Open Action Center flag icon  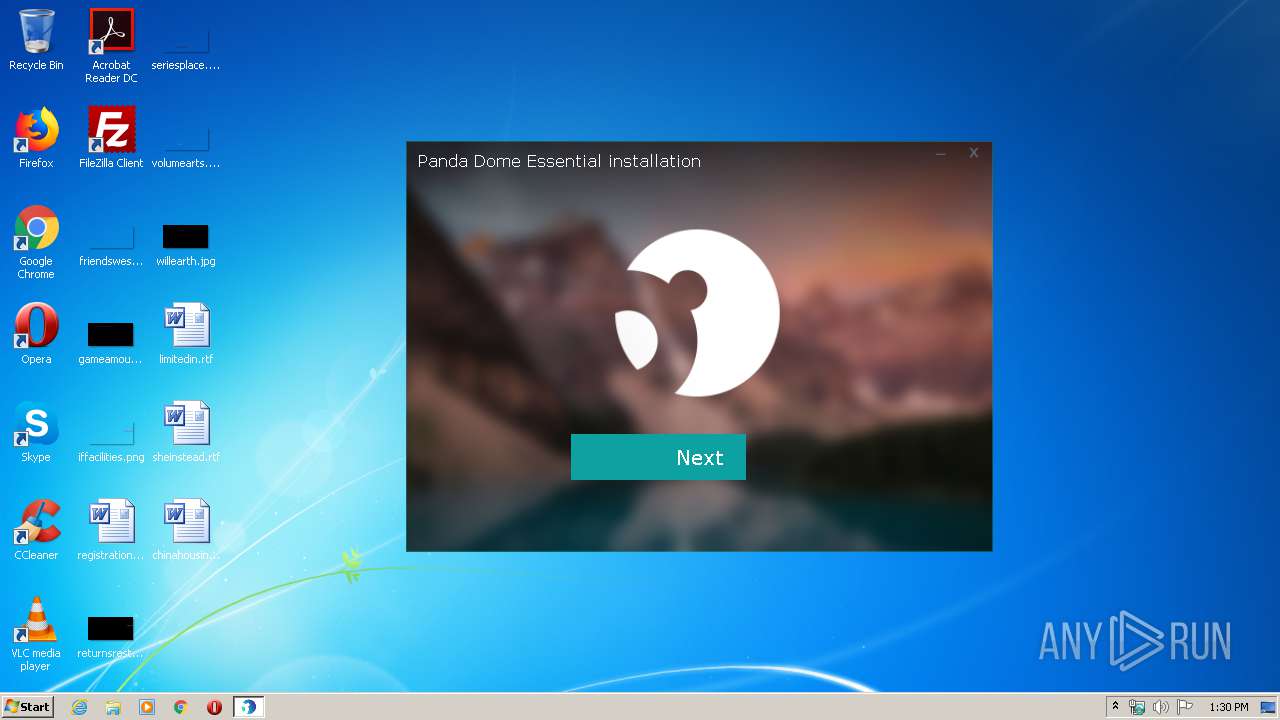pos(1185,707)
